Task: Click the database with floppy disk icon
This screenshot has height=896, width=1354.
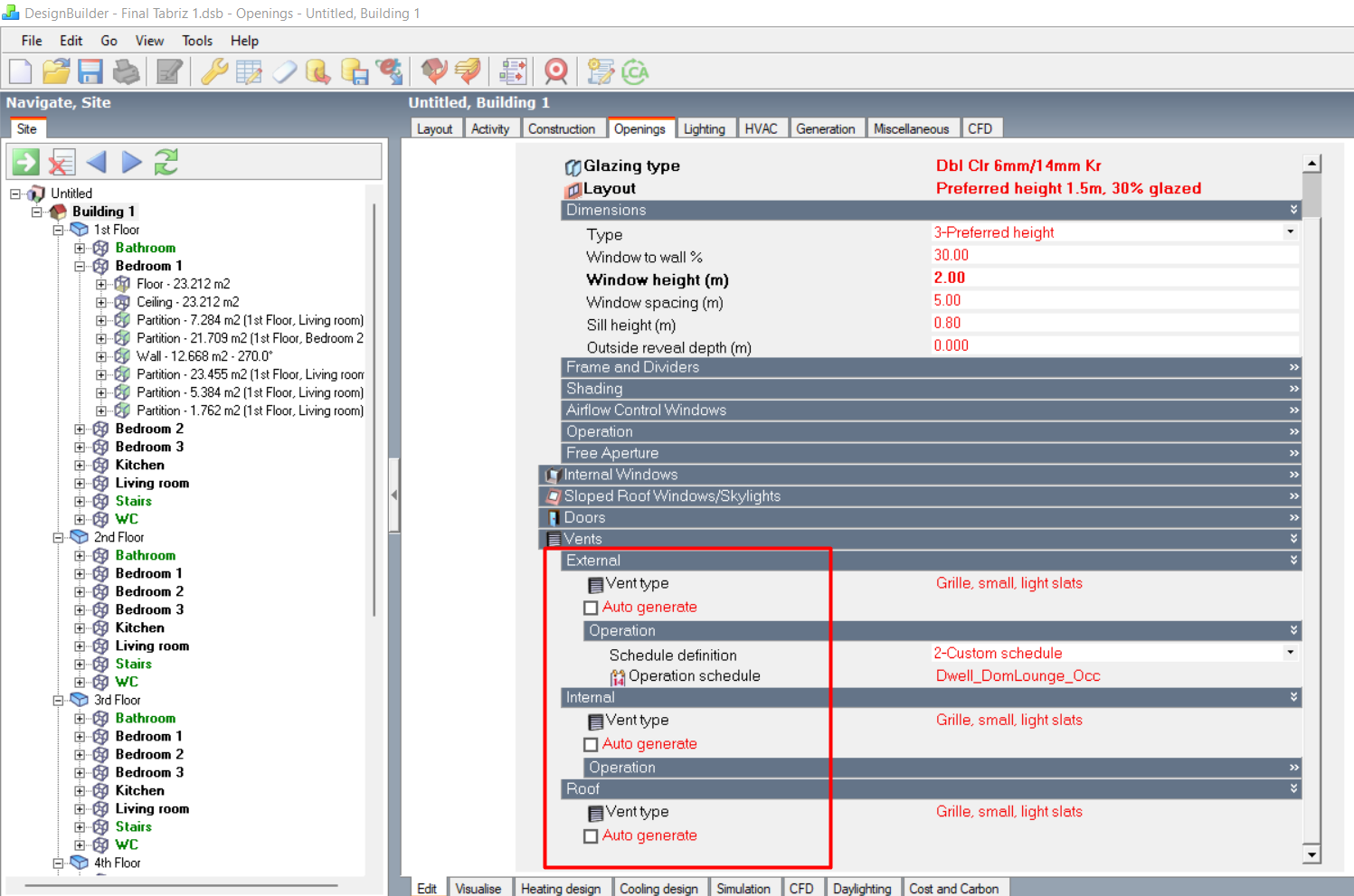Action: (x=355, y=71)
